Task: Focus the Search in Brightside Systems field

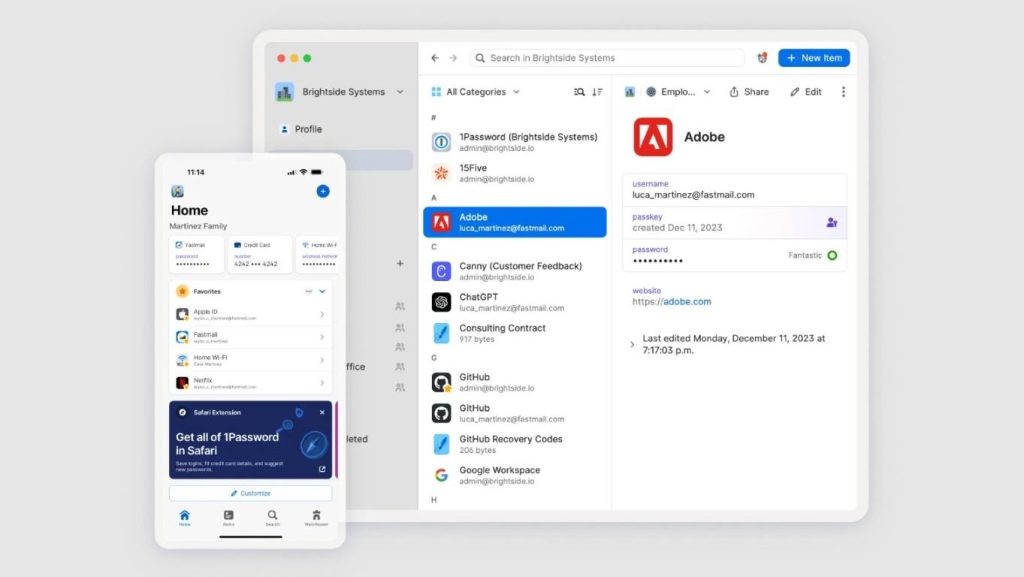Action: (607, 58)
